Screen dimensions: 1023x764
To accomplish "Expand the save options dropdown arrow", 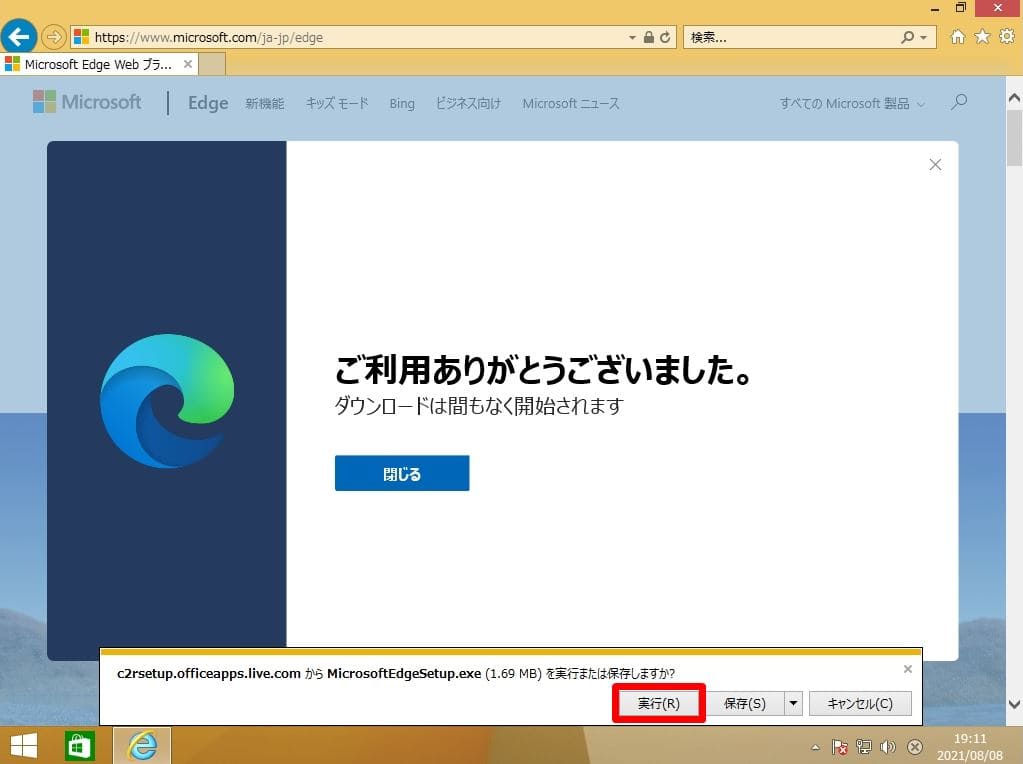I will [793, 703].
